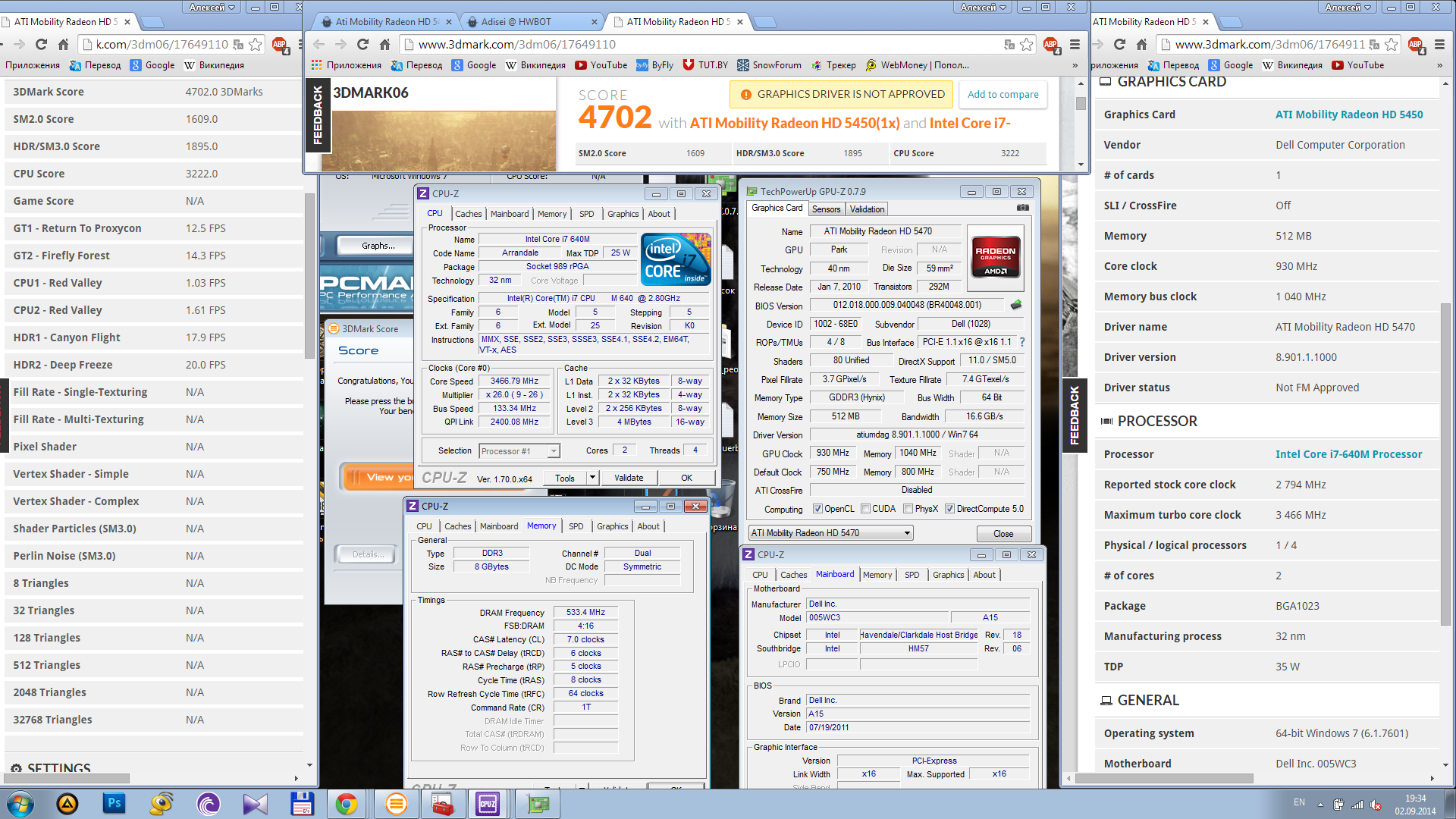Open the Алексей profile dropdown in middle browser
Image resolution: width=1456 pixels, height=819 pixels.
coord(983,8)
